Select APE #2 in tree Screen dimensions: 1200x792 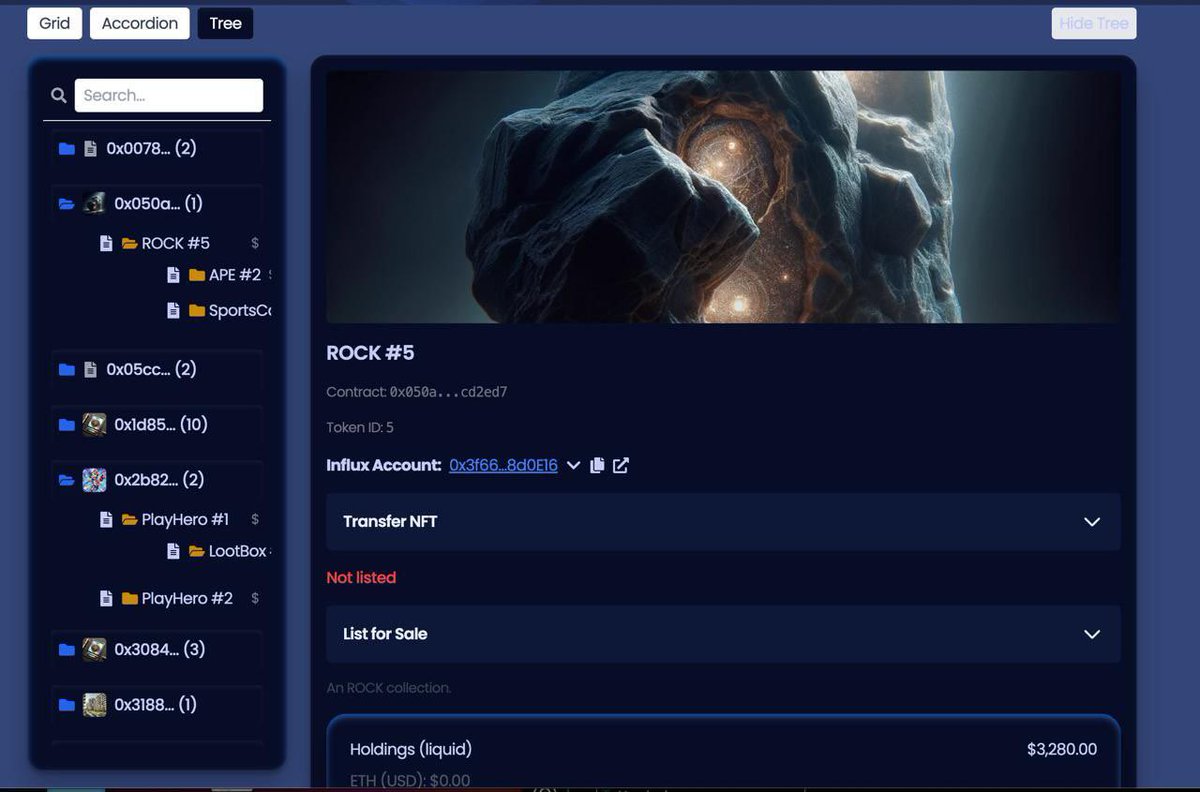point(235,275)
